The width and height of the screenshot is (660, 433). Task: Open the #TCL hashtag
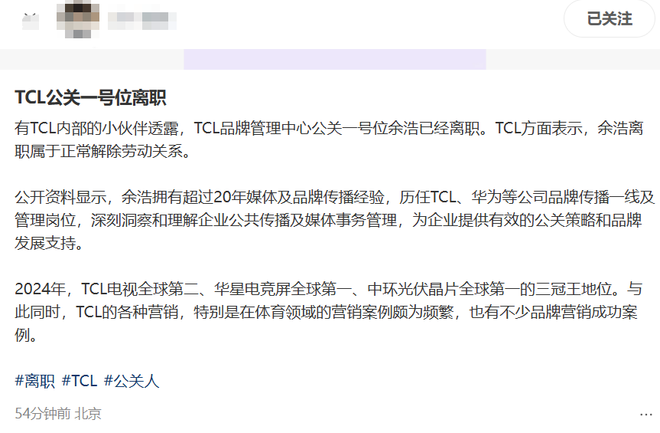(x=80, y=381)
